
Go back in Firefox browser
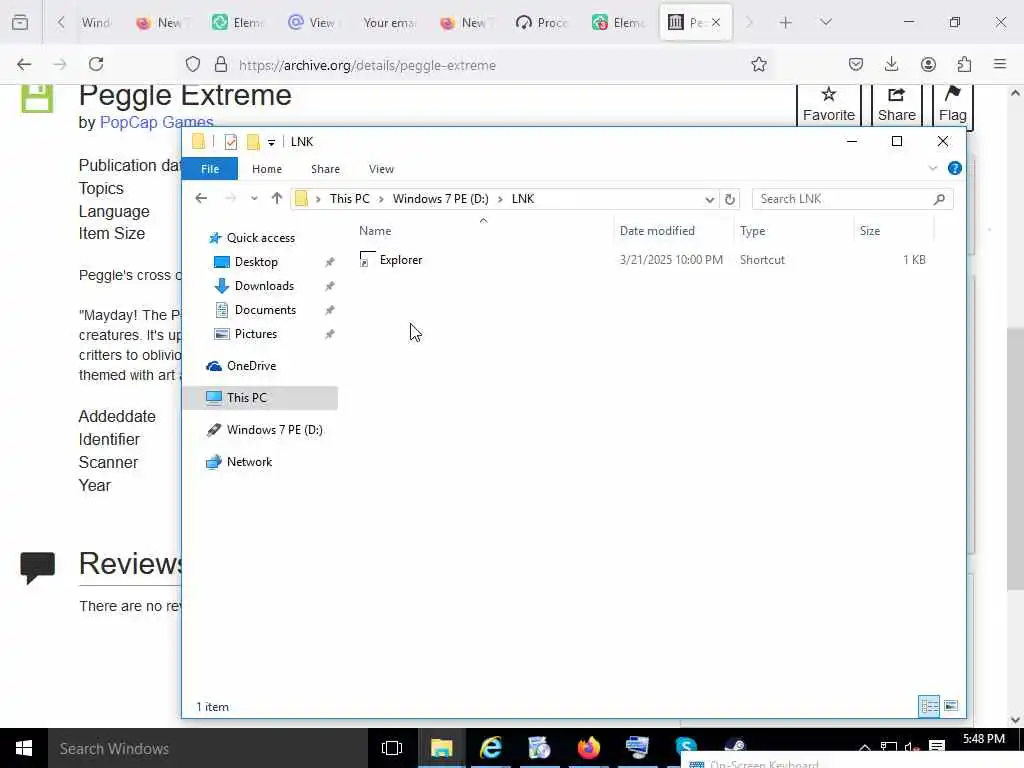coord(24,64)
